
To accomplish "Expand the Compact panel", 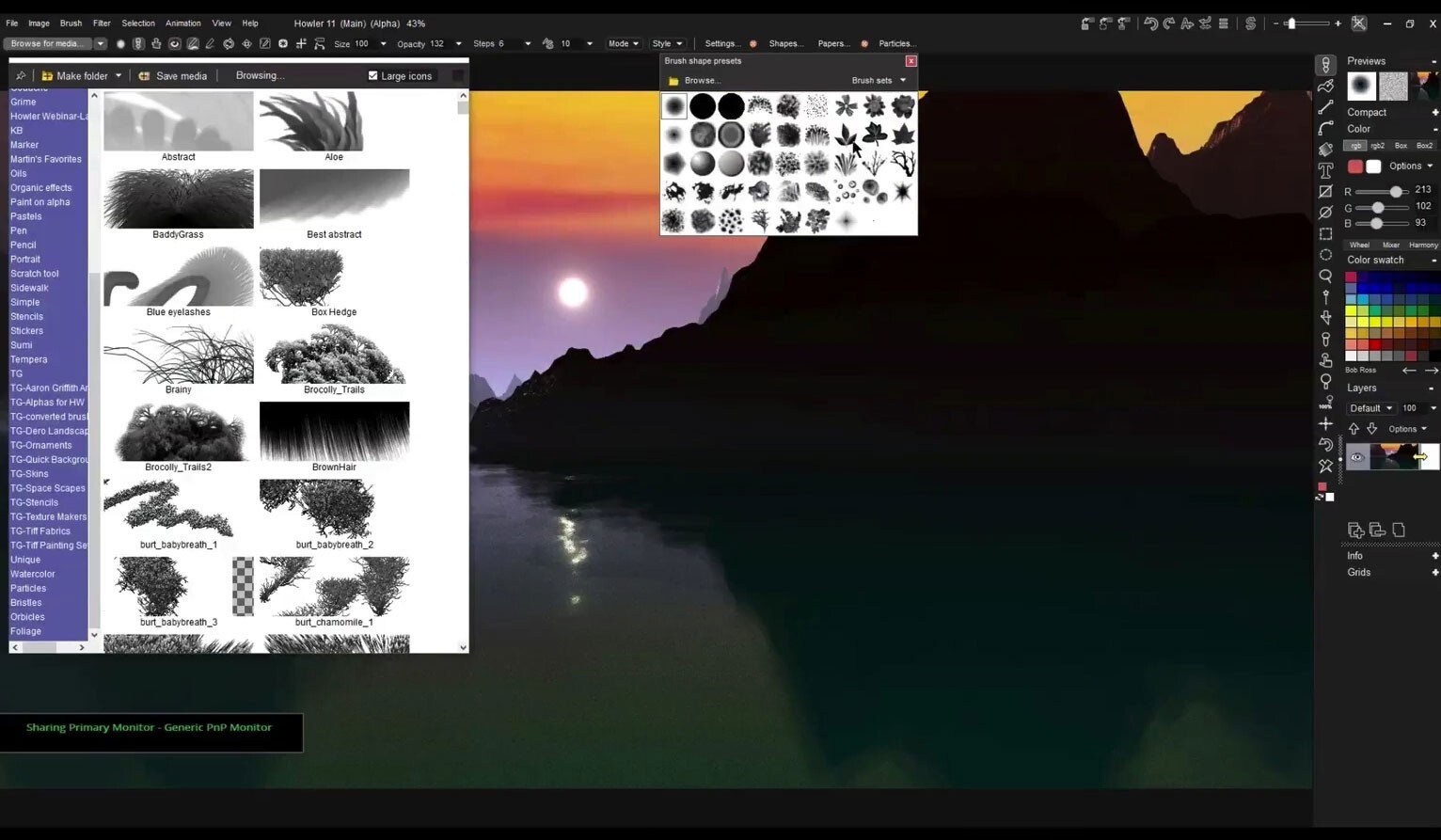I will tap(1434, 113).
